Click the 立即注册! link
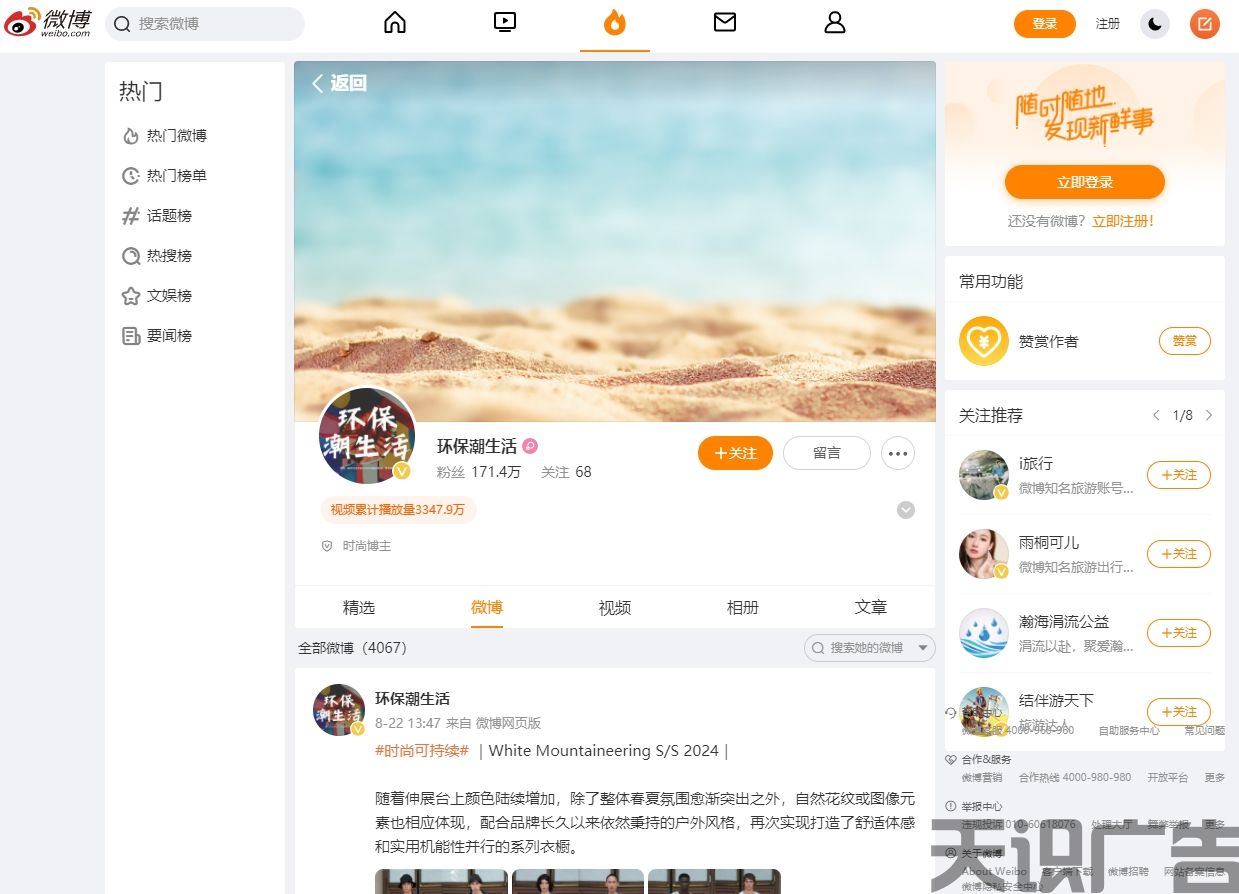The height and width of the screenshot is (894, 1239). tap(1123, 221)
